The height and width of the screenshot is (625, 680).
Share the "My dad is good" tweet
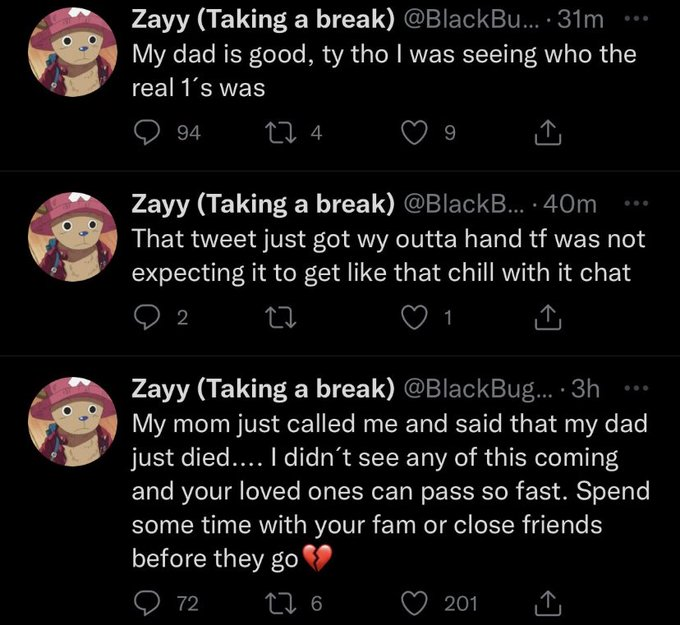pyautogui.click(x=546, y=133)
